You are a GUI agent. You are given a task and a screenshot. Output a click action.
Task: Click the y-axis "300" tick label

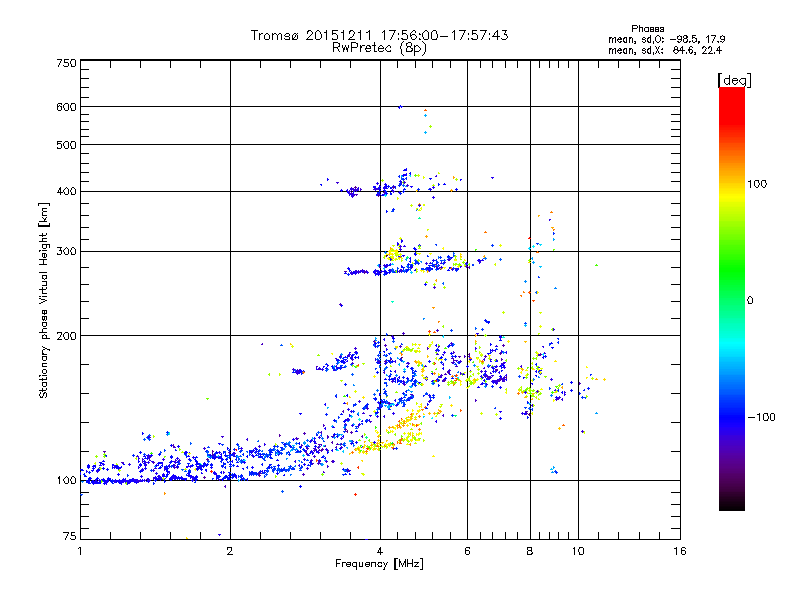click(67, 252)
